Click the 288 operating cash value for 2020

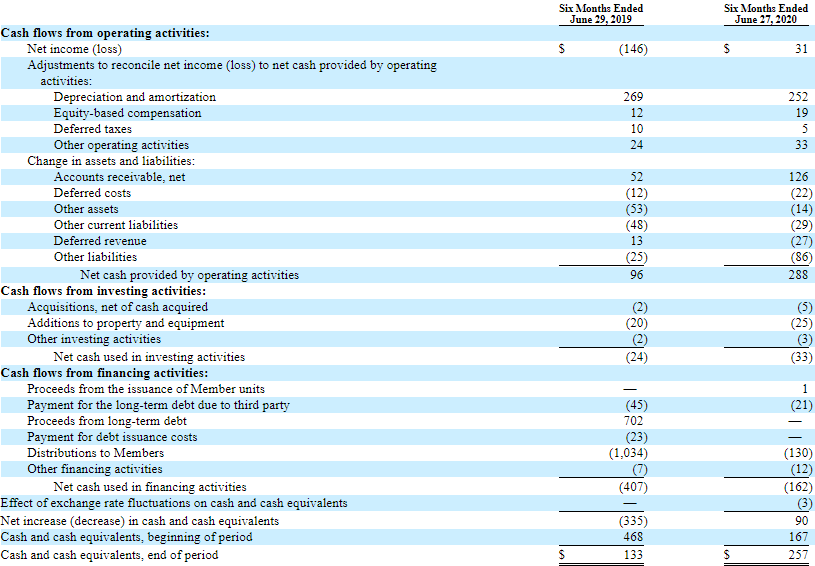coord(797,275)
